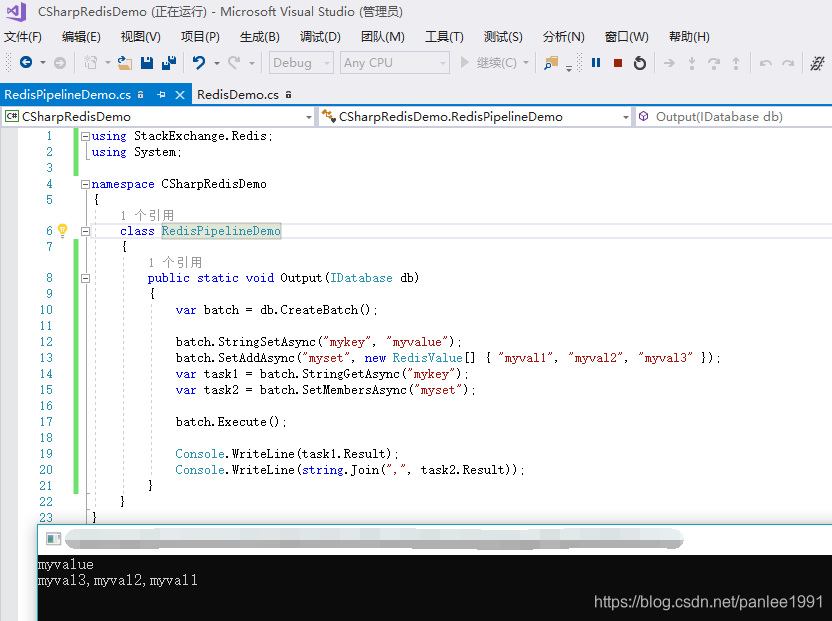
Task: Stop debugging with the red square
Action: coord(618,63)
